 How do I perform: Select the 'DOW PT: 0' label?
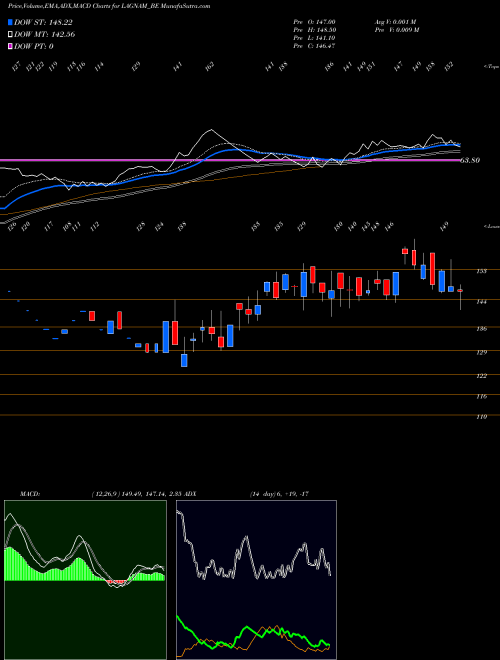(x=33, y=46)
